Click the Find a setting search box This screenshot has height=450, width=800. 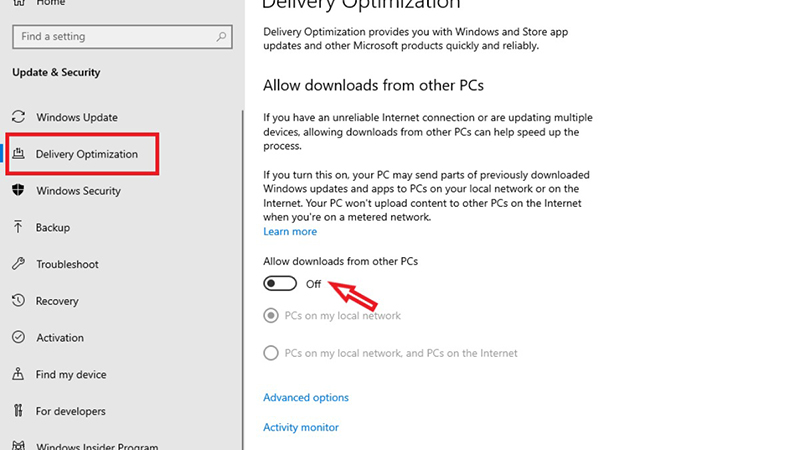[110, 37]
